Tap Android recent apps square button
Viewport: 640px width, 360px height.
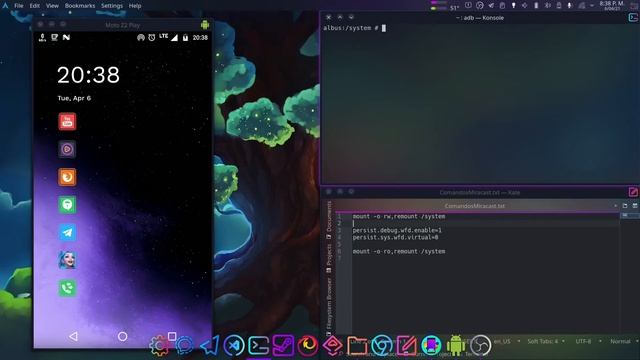point(172,336)
